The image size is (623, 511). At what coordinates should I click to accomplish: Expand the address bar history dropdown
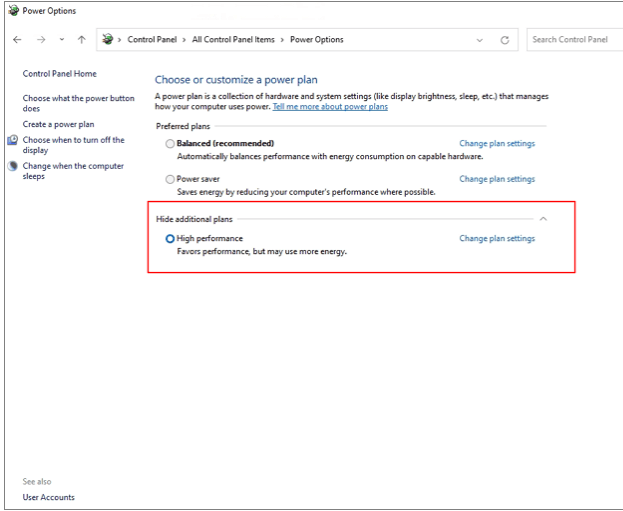[479, 40]
